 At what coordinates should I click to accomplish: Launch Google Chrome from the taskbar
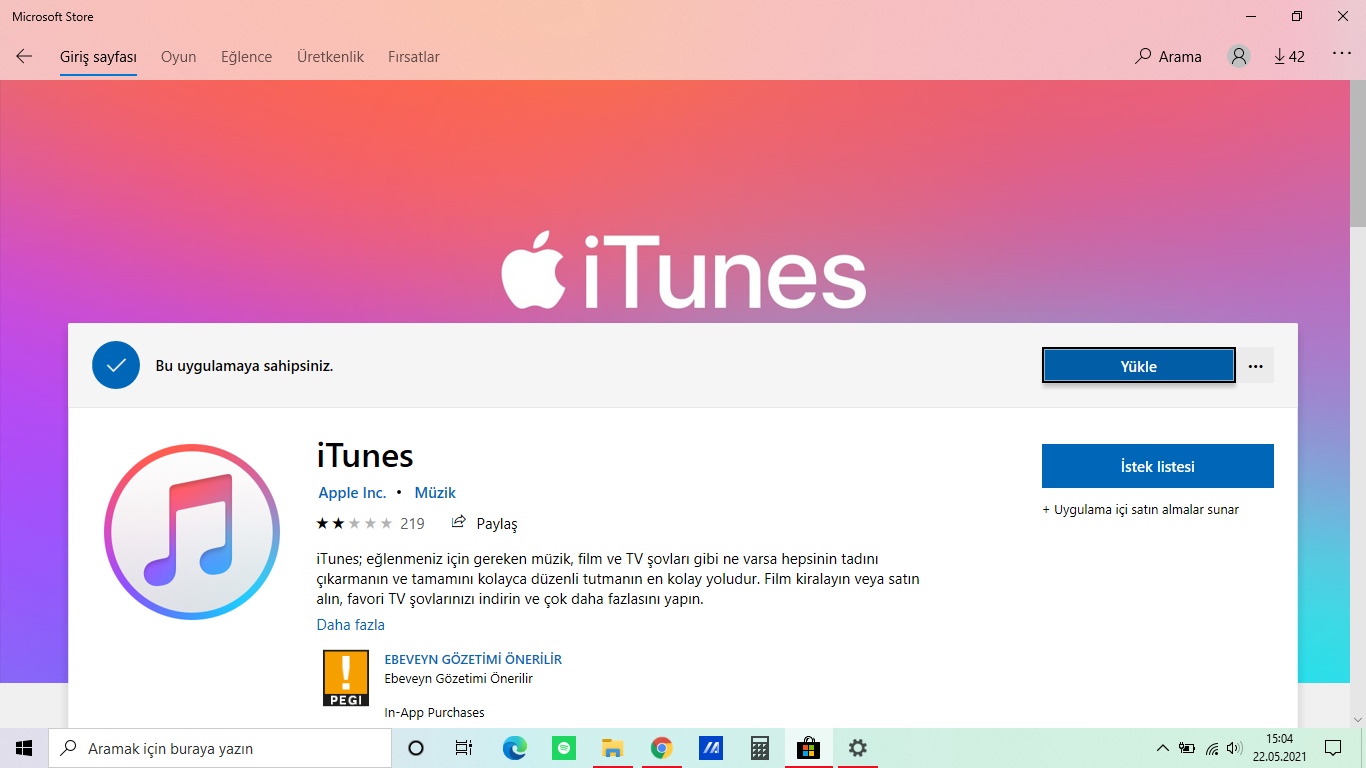tap(661, 748)
